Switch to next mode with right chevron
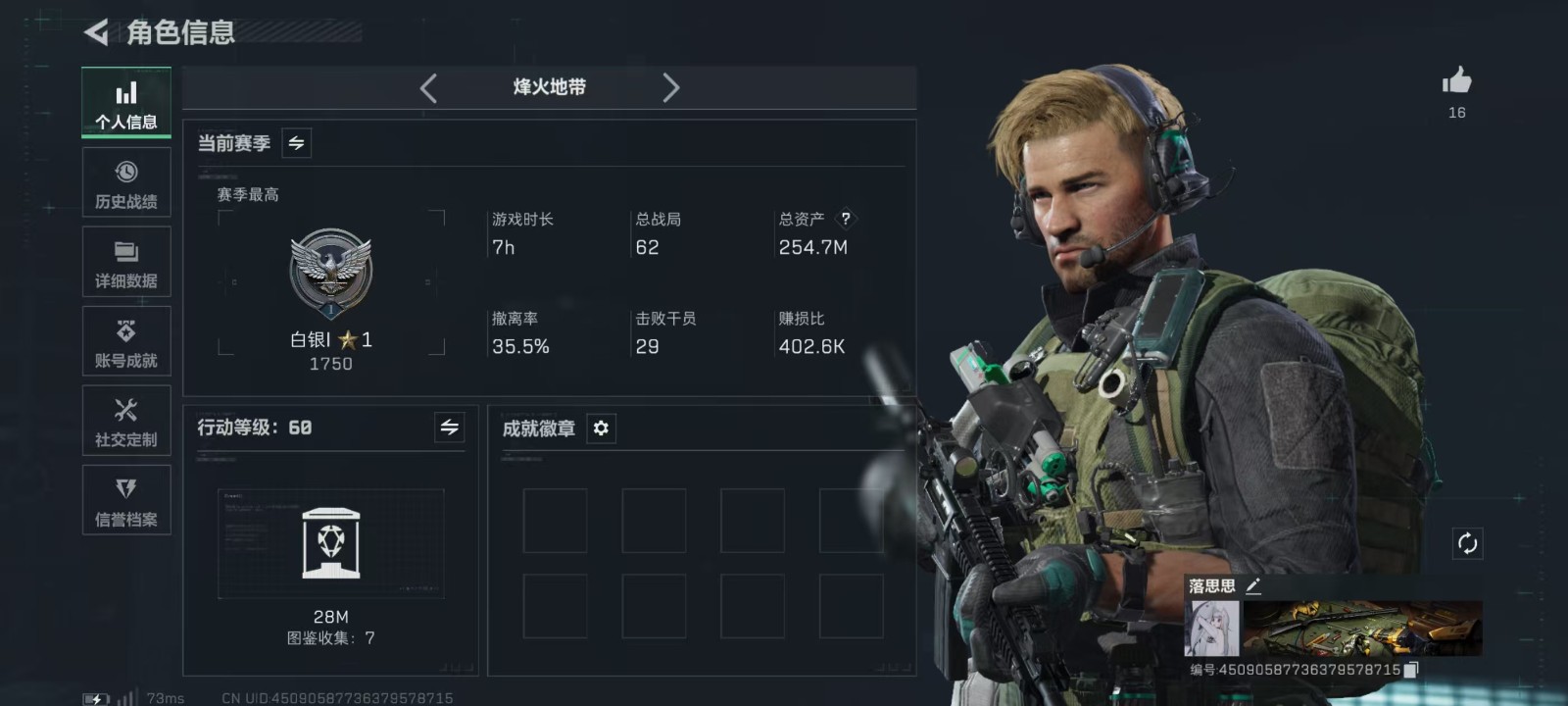 (670, 88)
